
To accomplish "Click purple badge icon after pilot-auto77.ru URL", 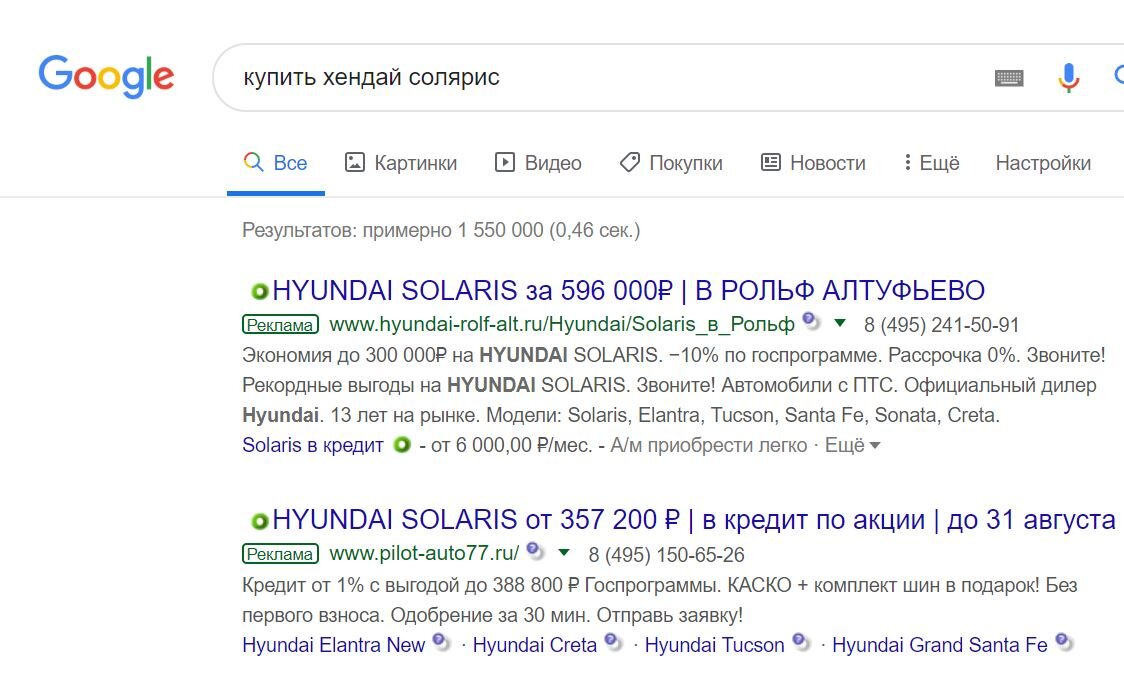I will pos(535,550).
